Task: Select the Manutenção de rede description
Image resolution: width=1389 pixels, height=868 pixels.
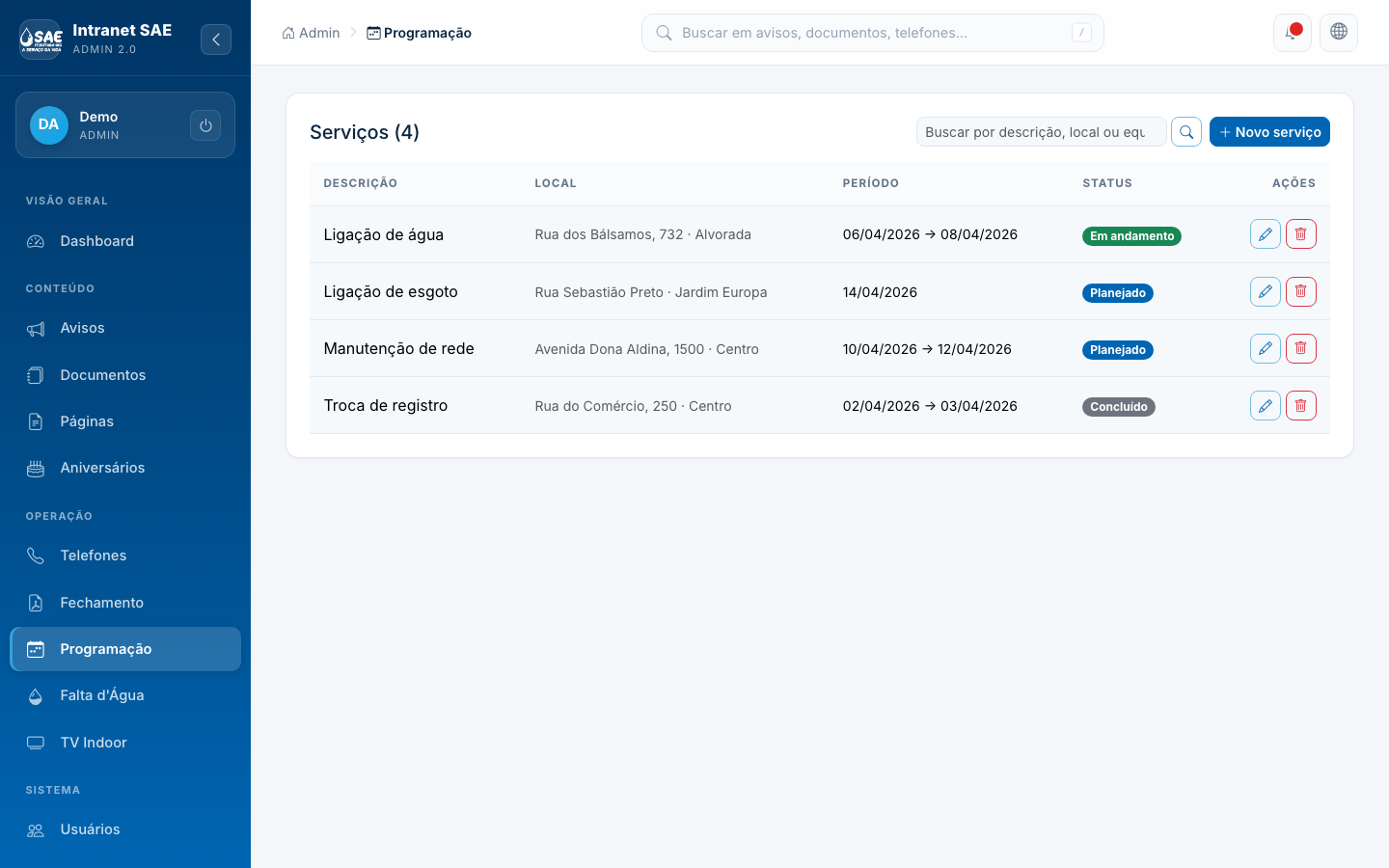Action: [x=399, y=348]
